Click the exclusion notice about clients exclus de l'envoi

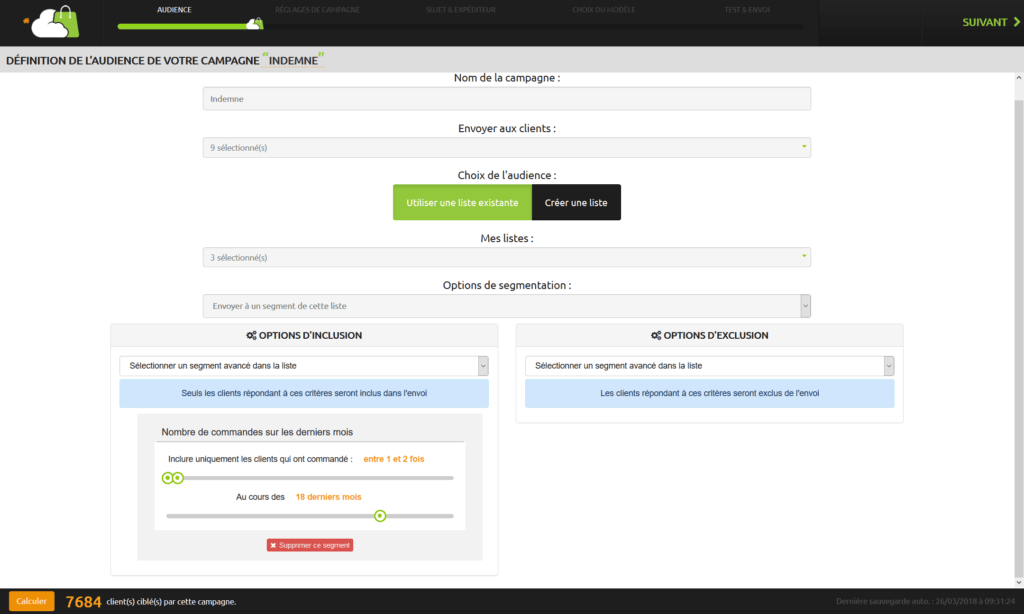[x=709, y=393]
